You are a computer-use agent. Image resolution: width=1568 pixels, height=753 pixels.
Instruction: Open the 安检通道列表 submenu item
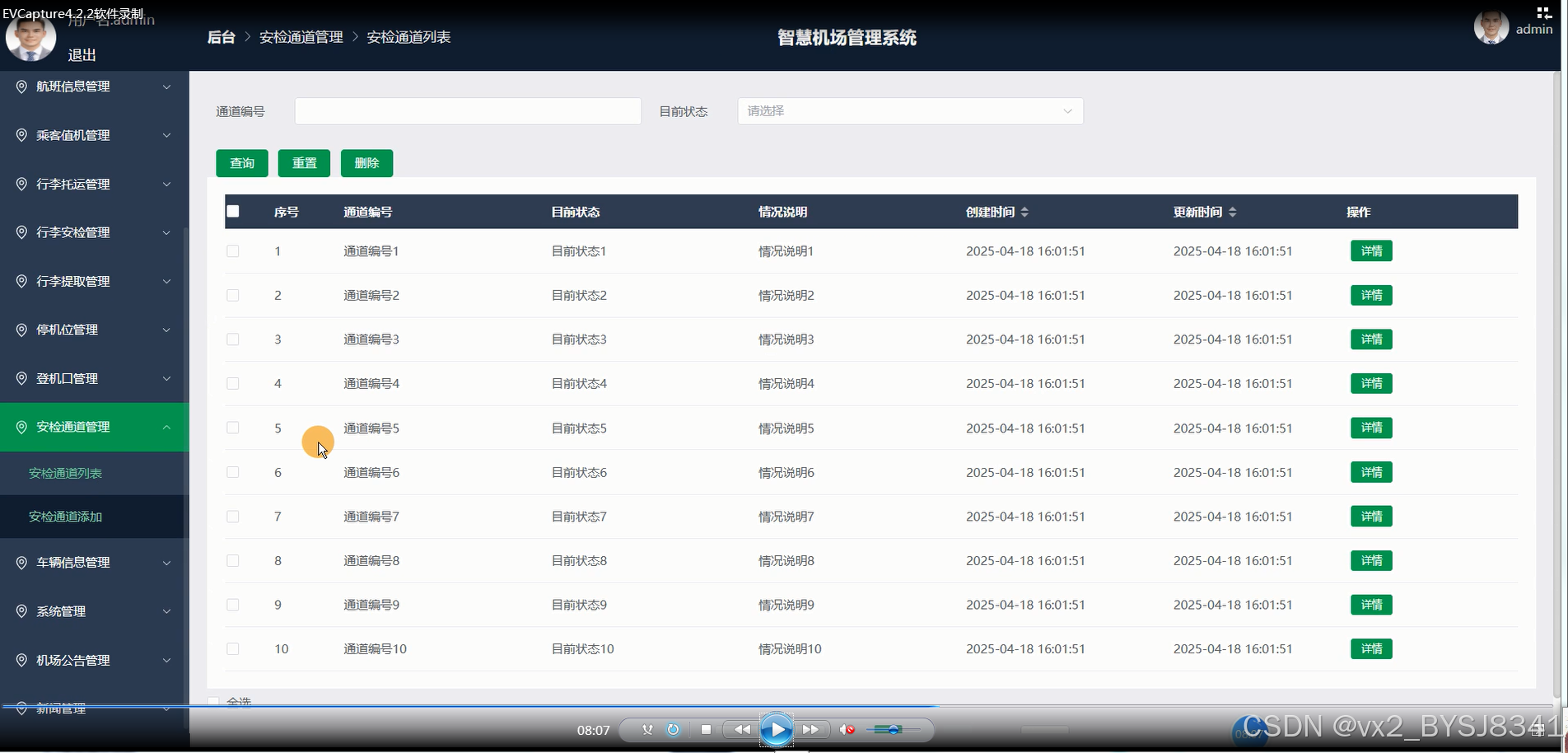pos(65,473)
